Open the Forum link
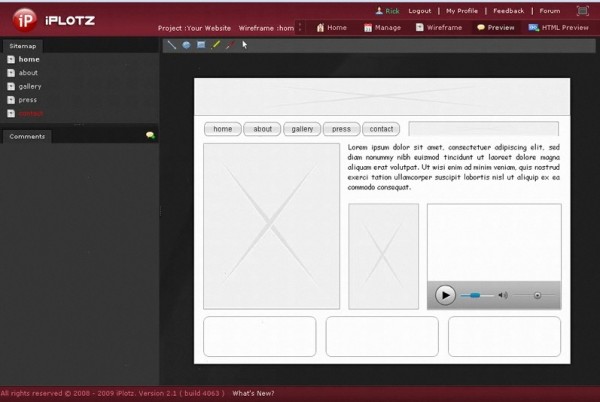This screenshot has height=402, width=600. click(549, 11)
